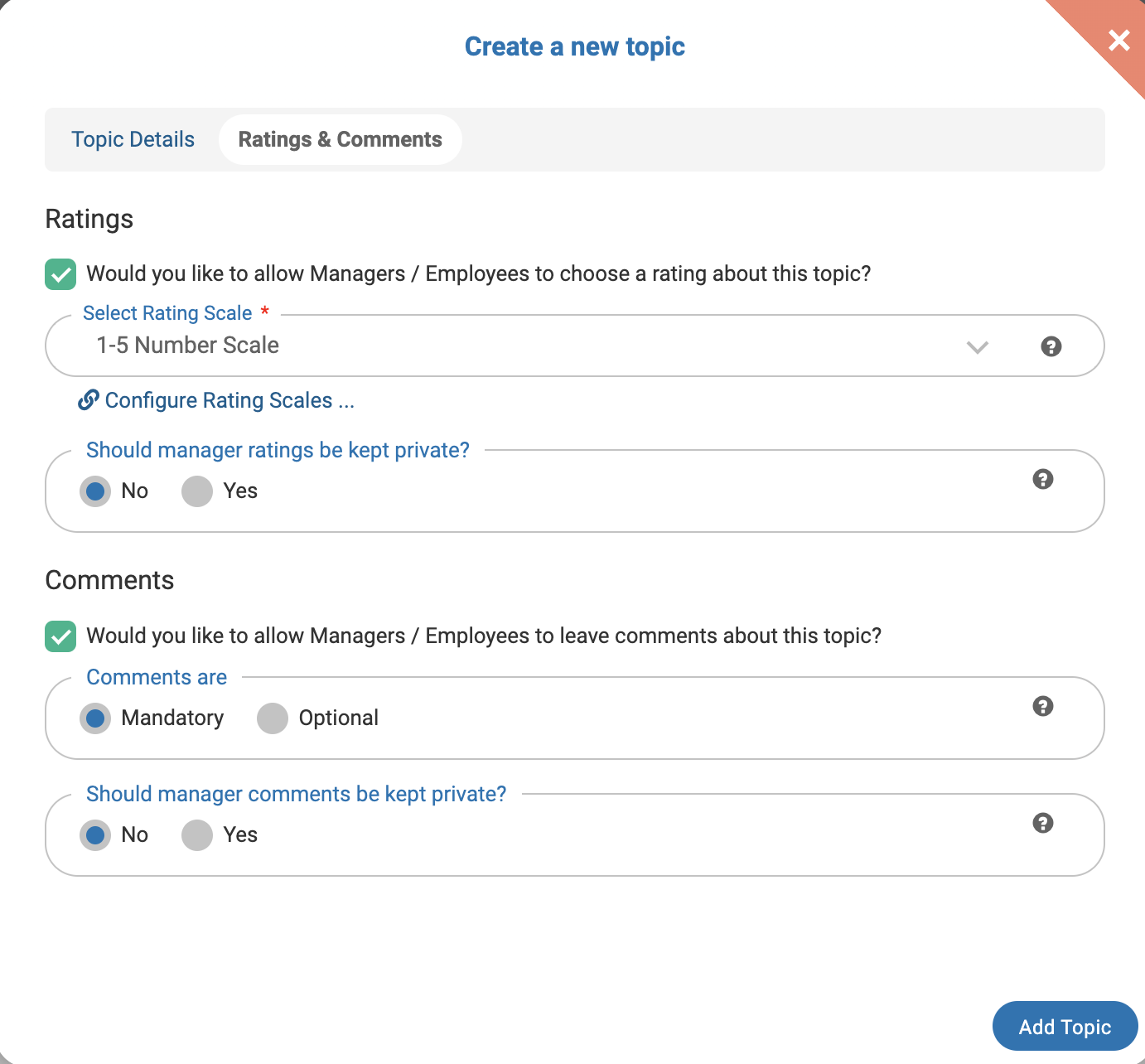The width and height of the screenshot is (1145, 1064).
Task: Close the Create a new topic dialog
Action: [x=1119, y=40]
